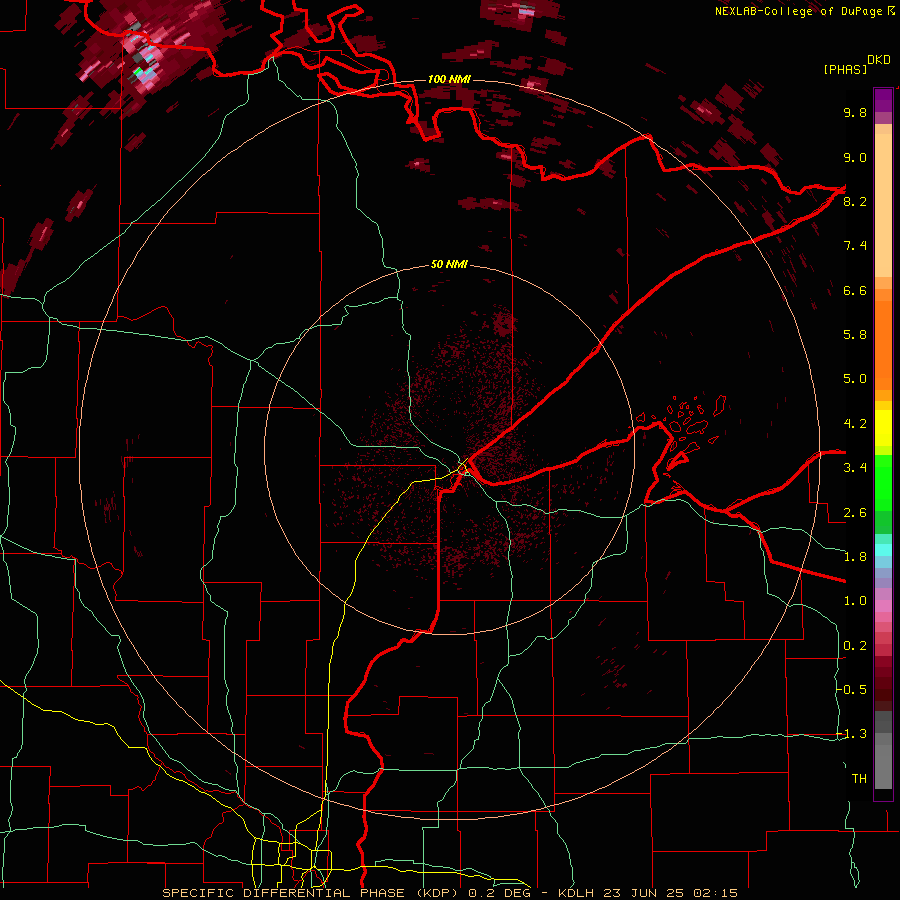Click the 'TH' label on the color scale

pos(859,779)
